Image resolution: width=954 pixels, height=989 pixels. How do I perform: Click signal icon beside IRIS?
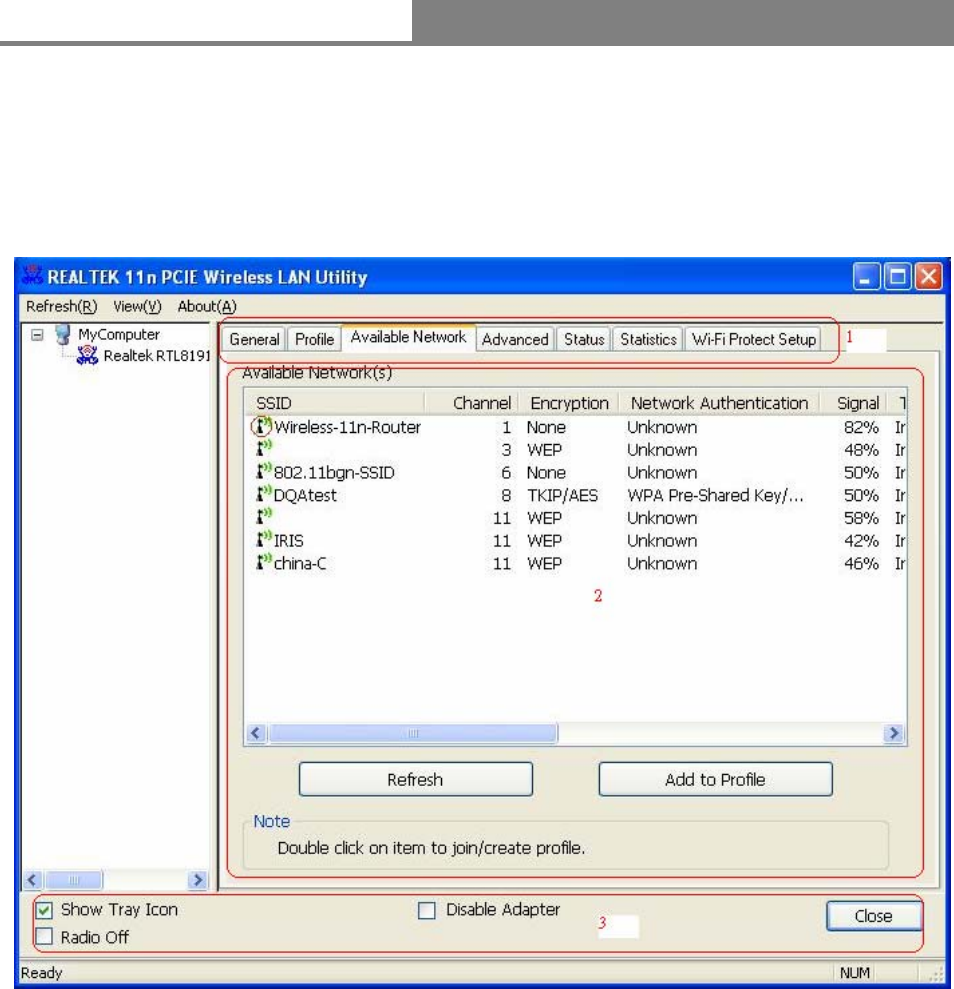(x=264, y=540)
